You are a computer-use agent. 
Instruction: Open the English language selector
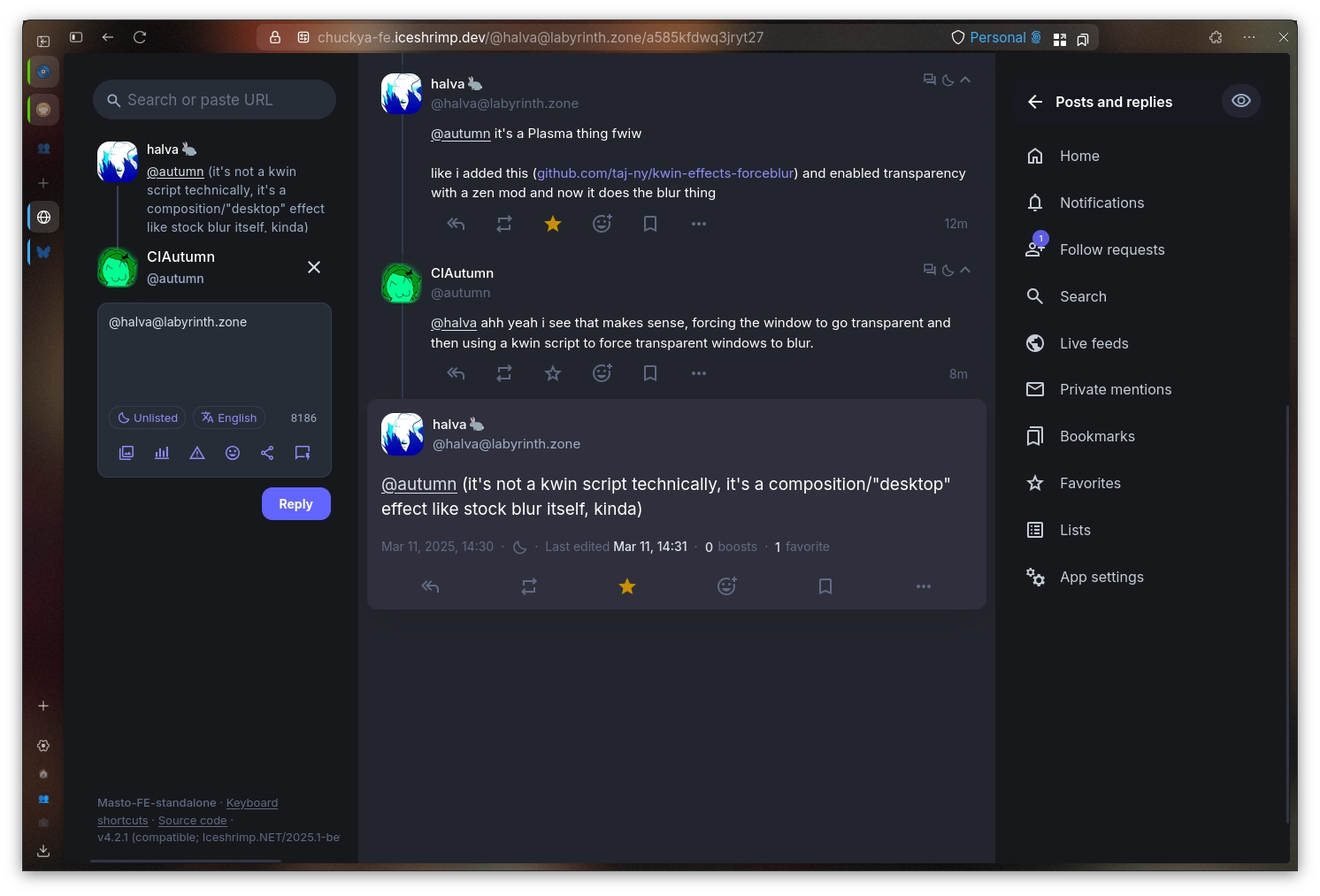[x=228, y=417]
